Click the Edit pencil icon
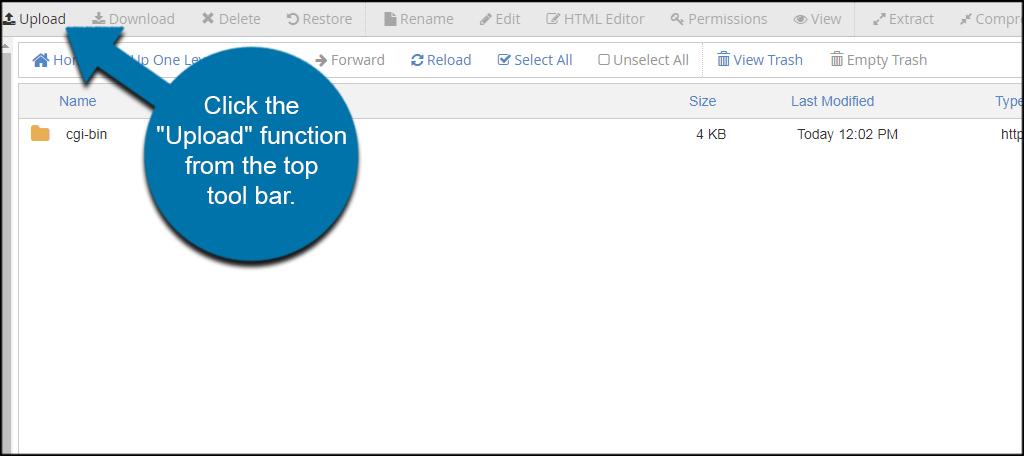This screenshot has width=1024, height=456. point(486,20)
